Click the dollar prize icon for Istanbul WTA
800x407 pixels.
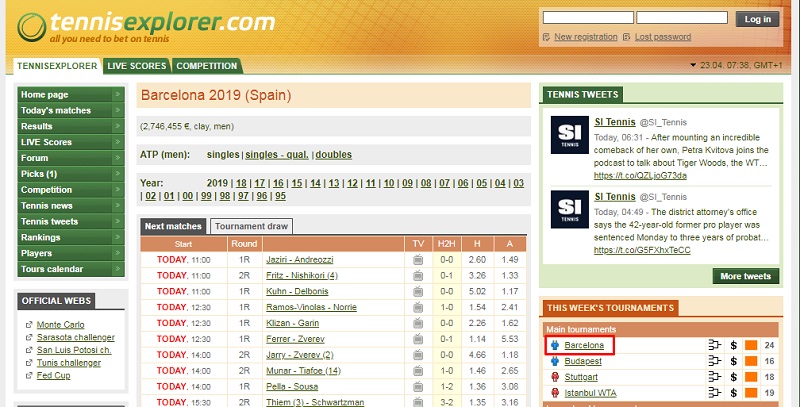(733, 393)
